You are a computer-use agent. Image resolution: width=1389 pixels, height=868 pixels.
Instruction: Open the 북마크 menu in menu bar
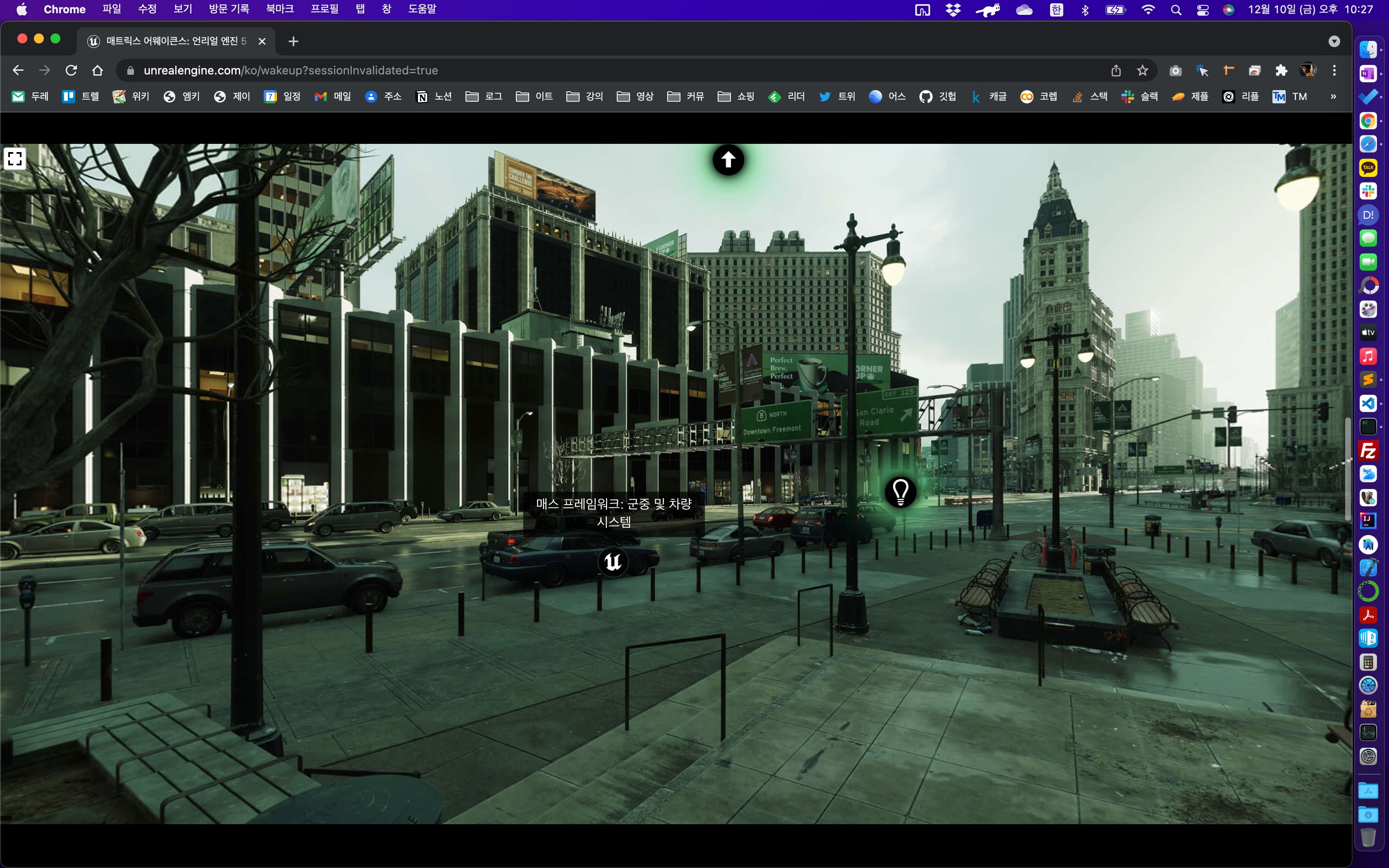(279, 9)
